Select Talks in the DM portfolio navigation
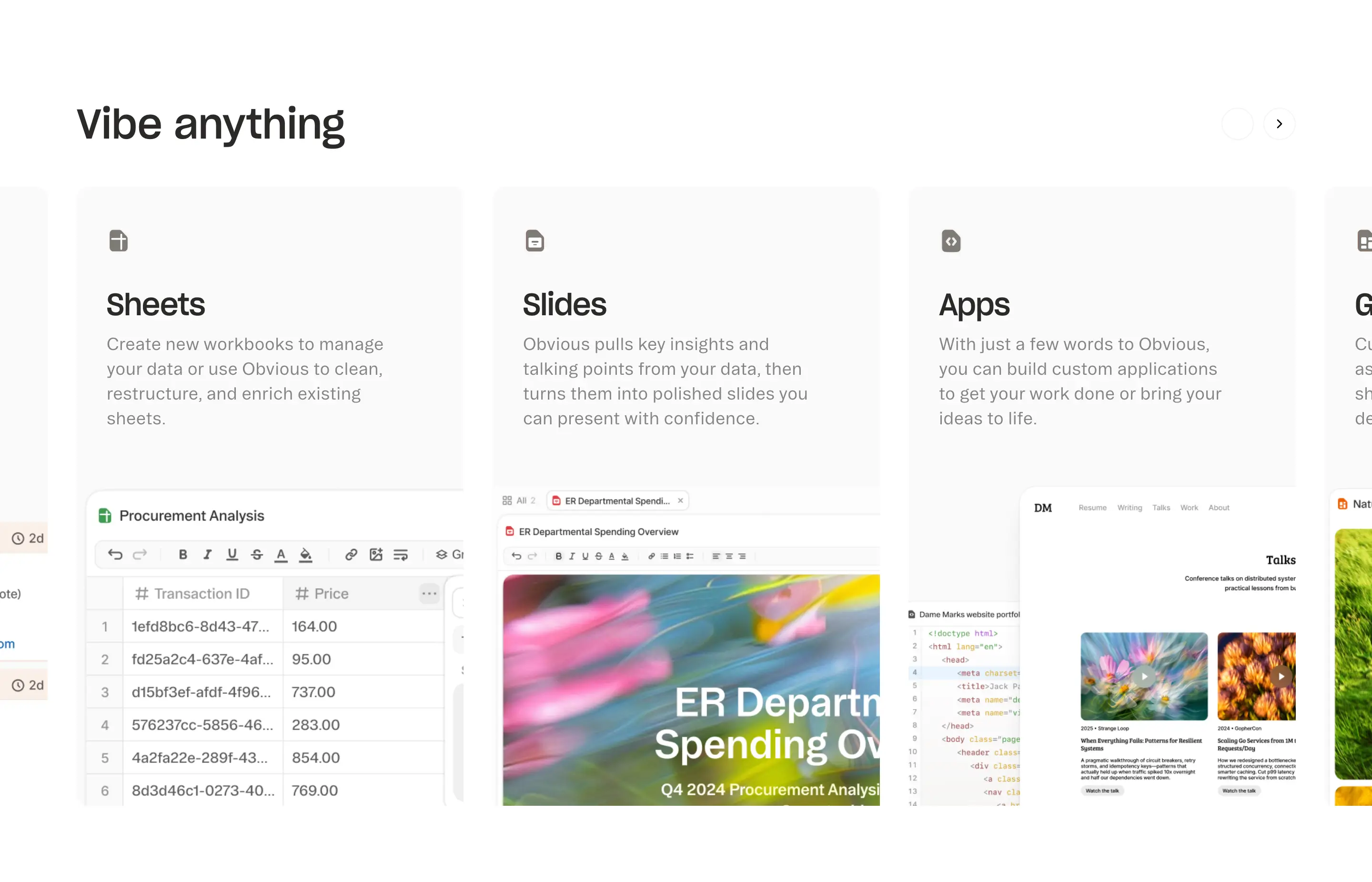This screenshot has height=882, width=1372. (x=1161, y=508)
